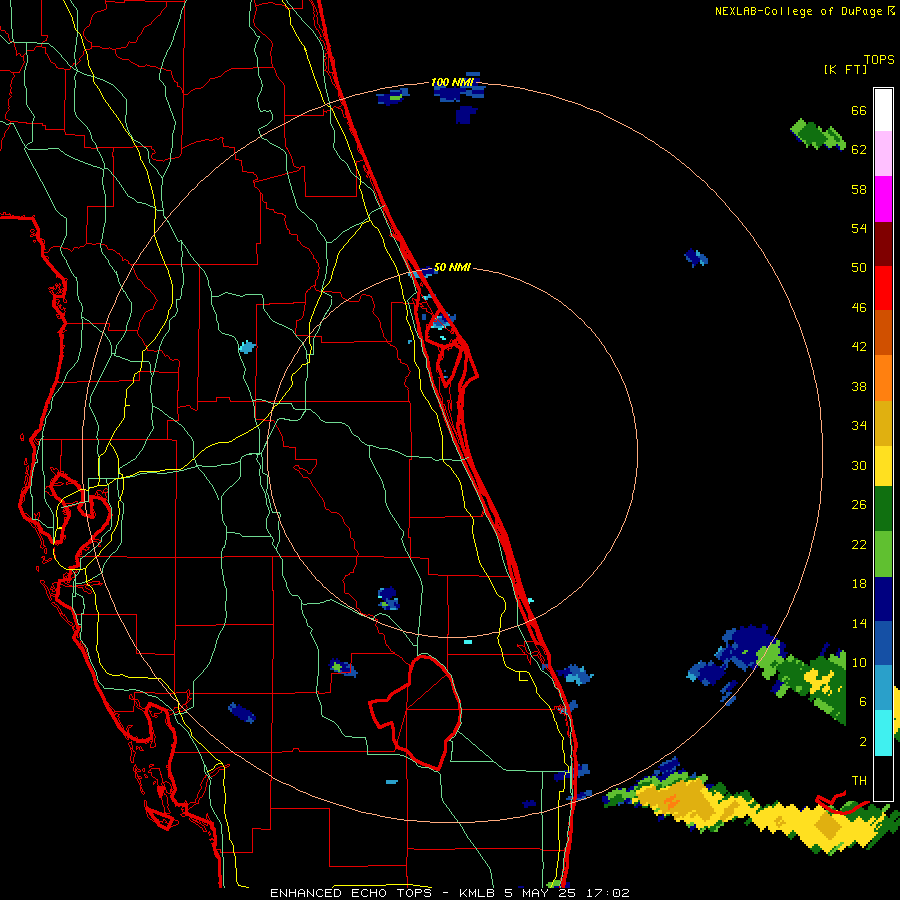This screenshot has width=900, height=900.
Task: Click the green echo cell in the top-right corner
Action: tap(817, 135)
